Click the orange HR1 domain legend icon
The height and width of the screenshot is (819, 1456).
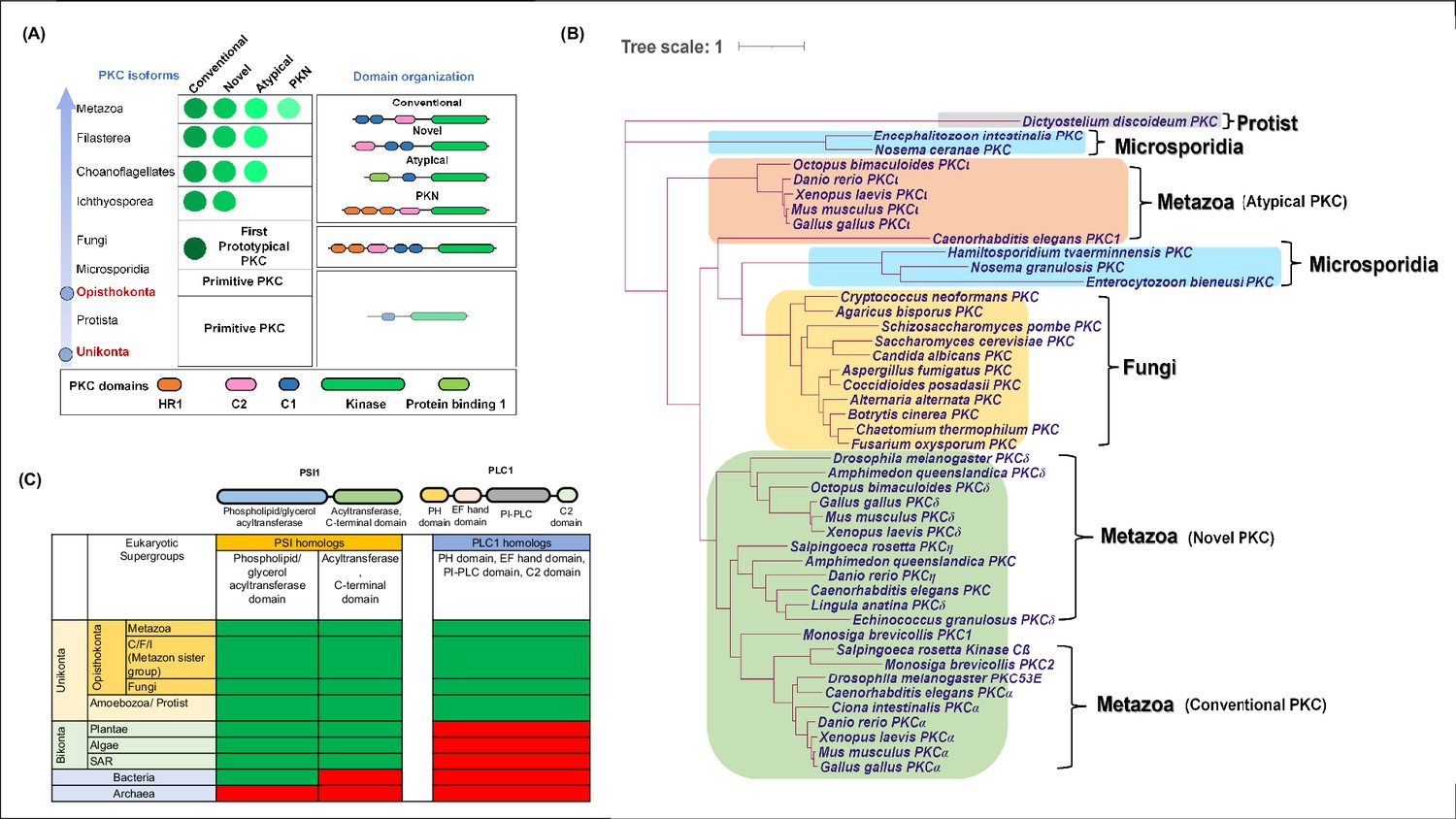click(170, 385)
